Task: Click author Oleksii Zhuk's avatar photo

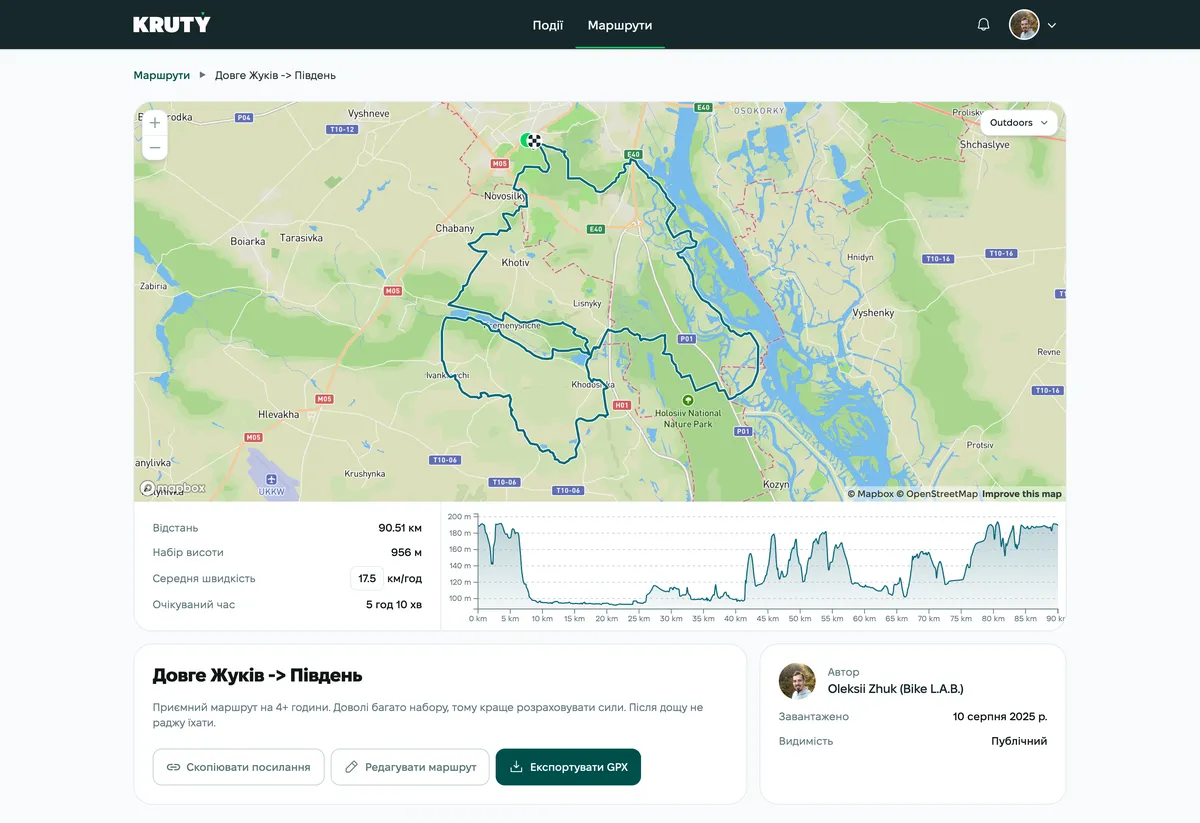Action: pyautogui.click(x=797, y=680)
